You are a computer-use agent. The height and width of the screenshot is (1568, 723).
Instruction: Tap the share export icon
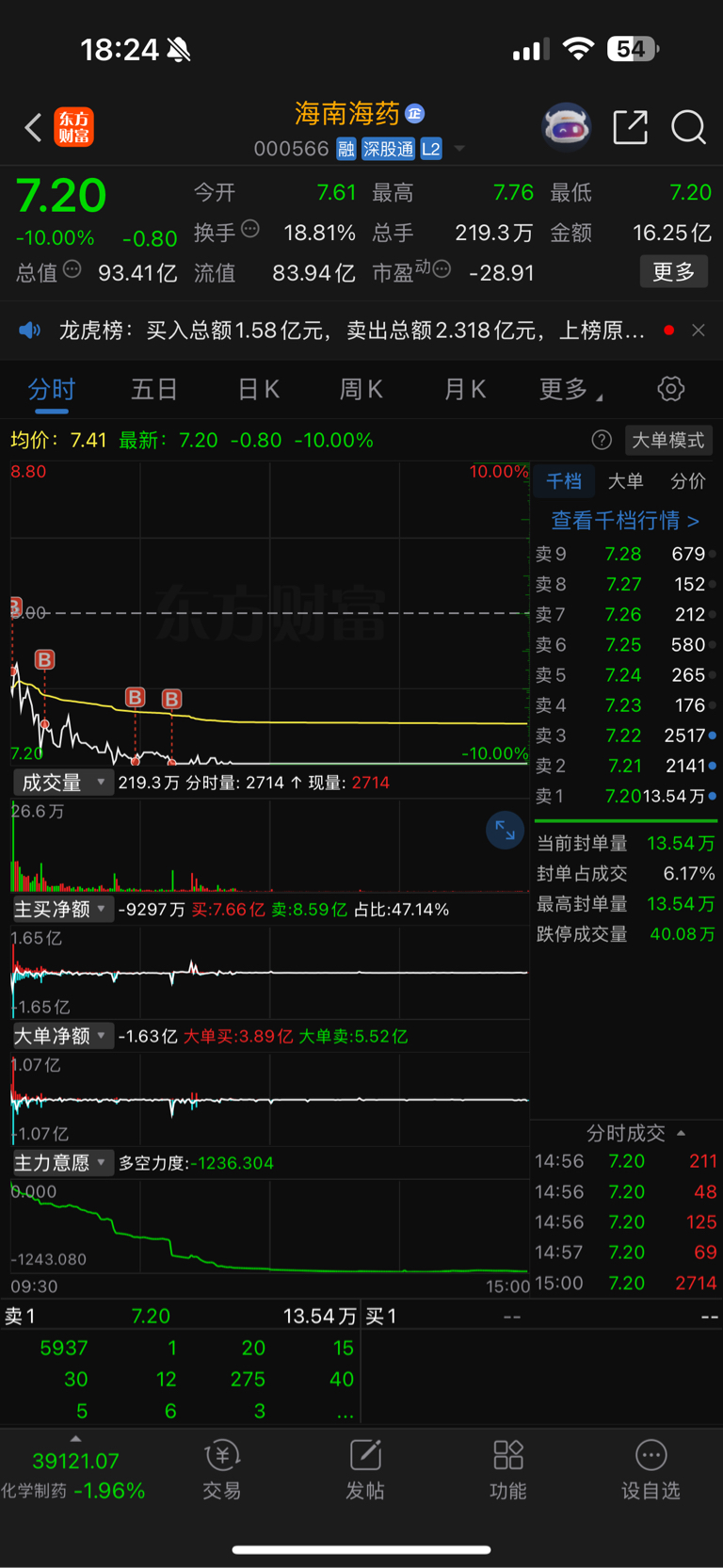pos(630,127)
